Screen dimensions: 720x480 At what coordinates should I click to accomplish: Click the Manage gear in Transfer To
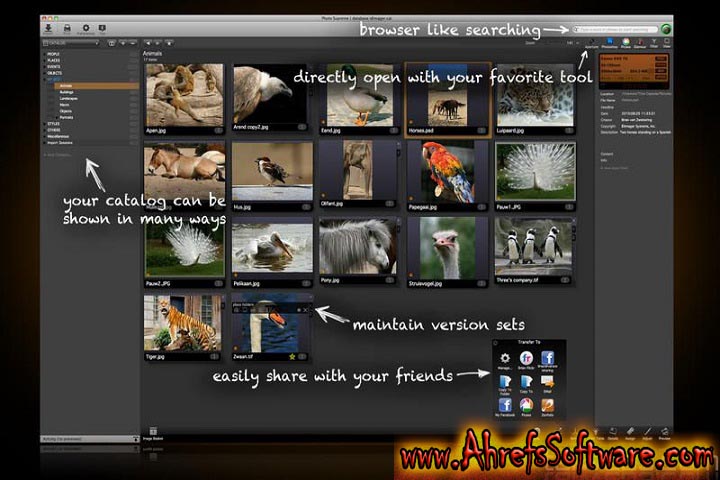[505, 360]
